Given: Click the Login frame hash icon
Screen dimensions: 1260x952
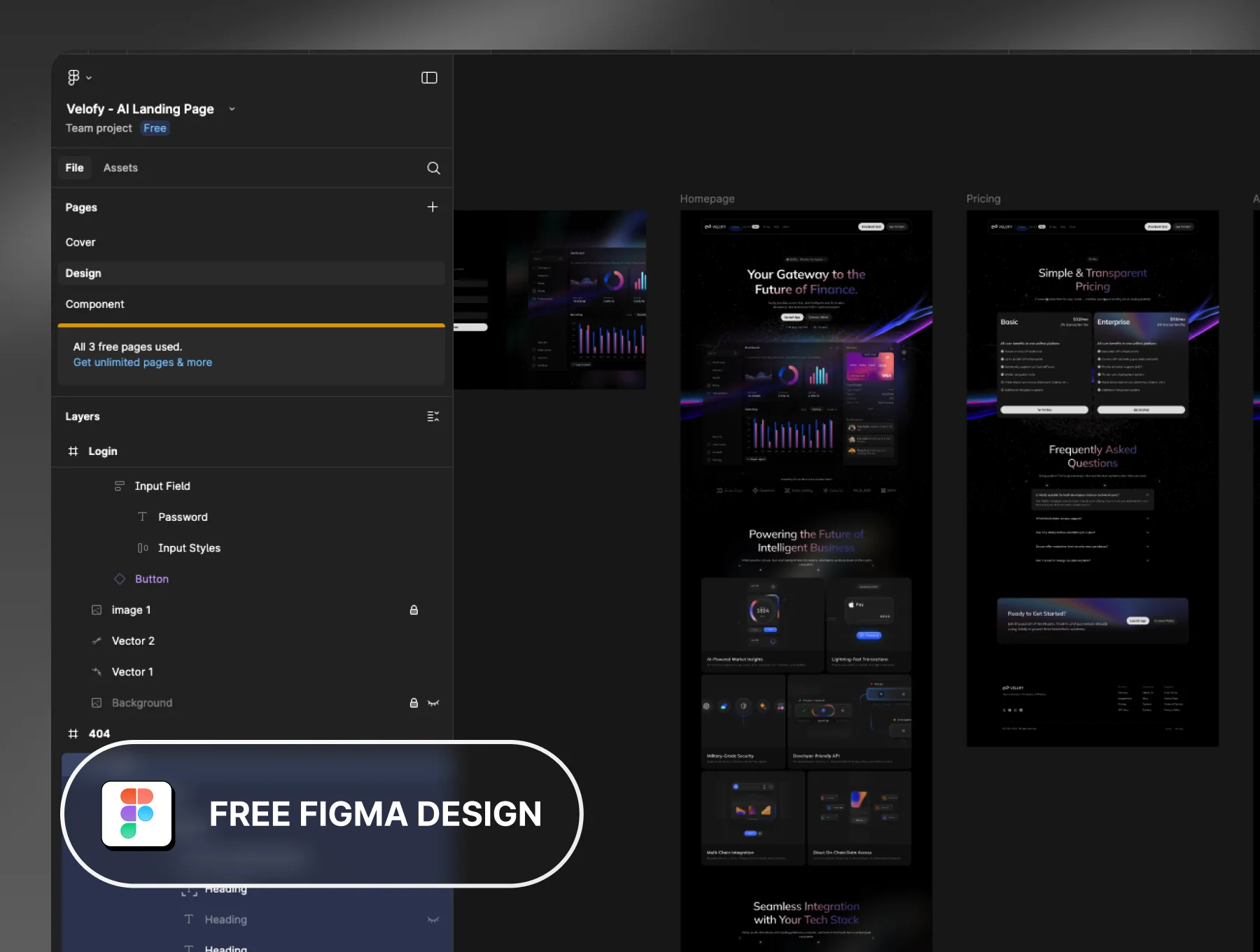Looking at the screenshot, I should (73, 451).
